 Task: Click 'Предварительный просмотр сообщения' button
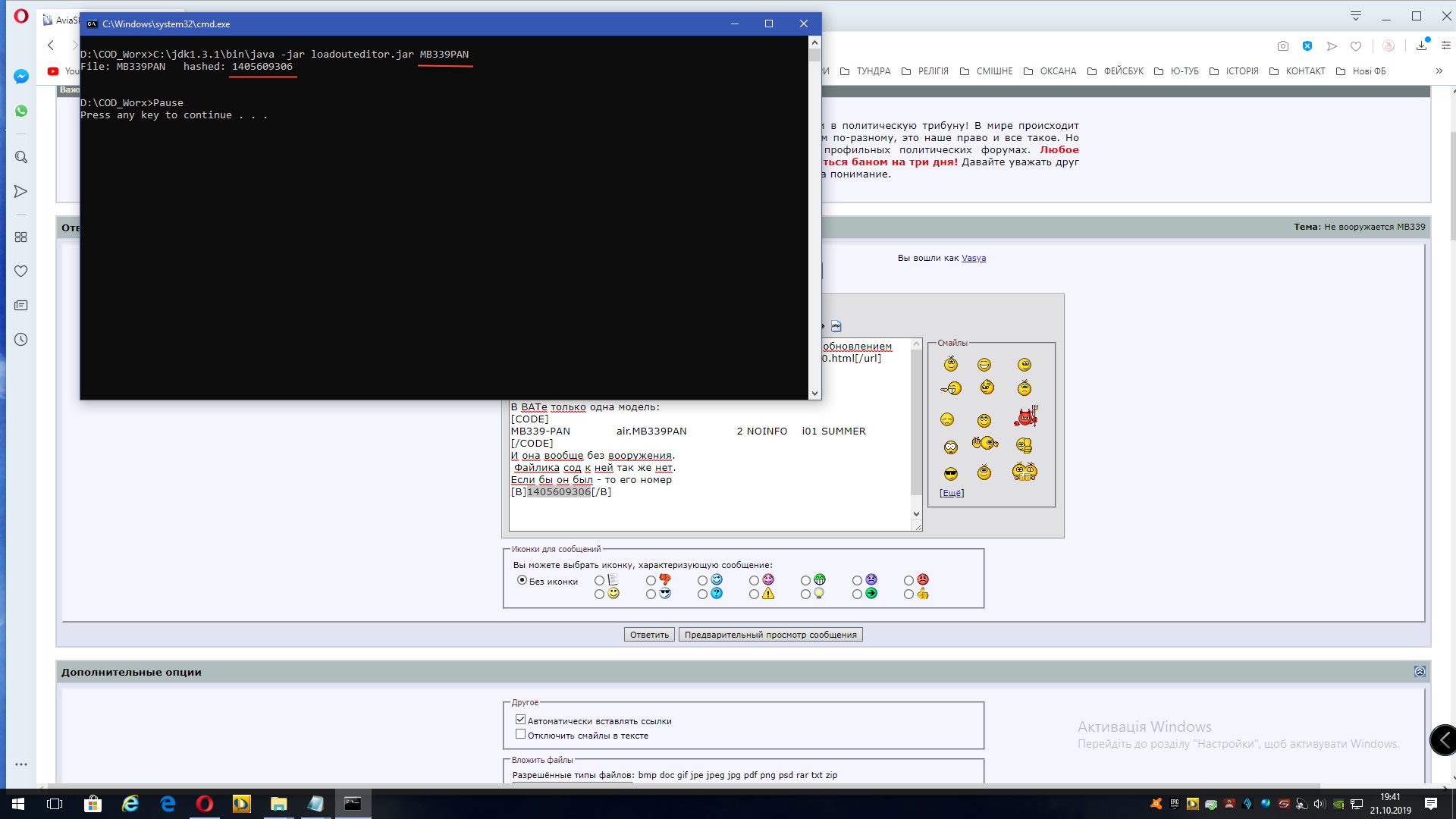770,635
